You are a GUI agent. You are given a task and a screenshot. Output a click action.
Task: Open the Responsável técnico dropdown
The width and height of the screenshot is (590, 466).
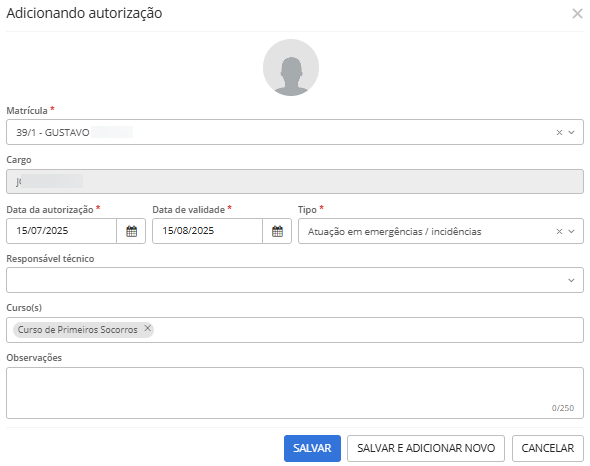click(x=295, y=280)
